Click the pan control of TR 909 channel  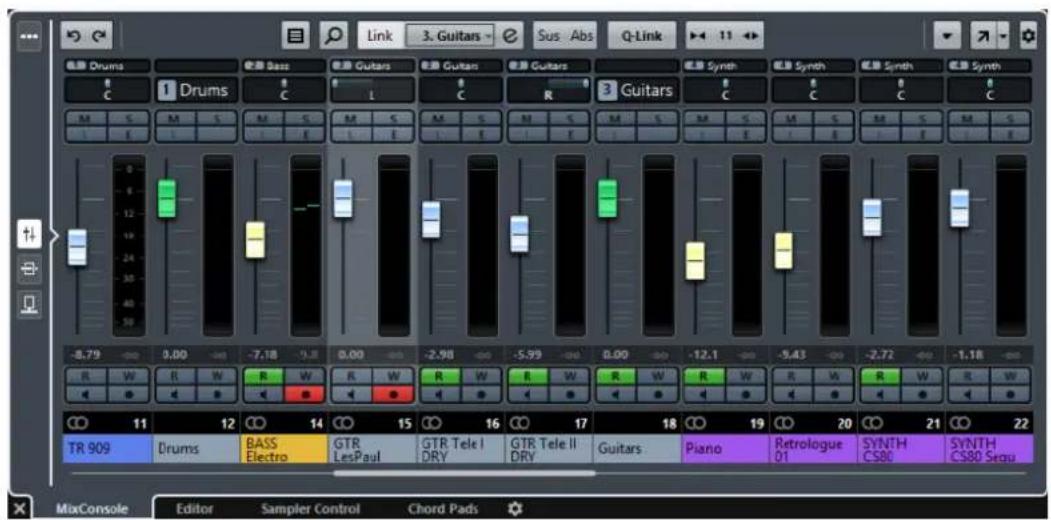[x=109, y=90]
